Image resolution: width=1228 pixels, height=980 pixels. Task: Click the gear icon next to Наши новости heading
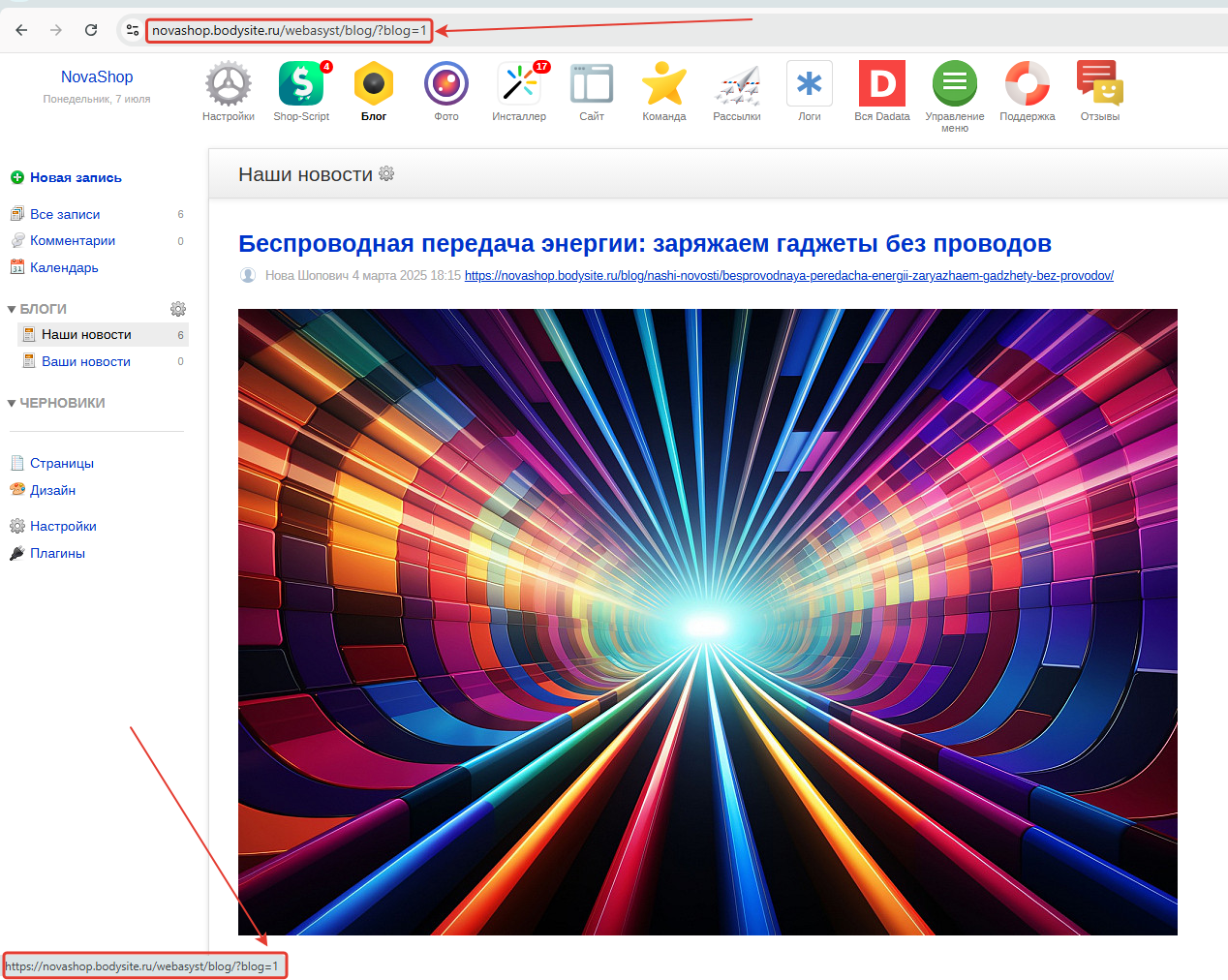386,173
